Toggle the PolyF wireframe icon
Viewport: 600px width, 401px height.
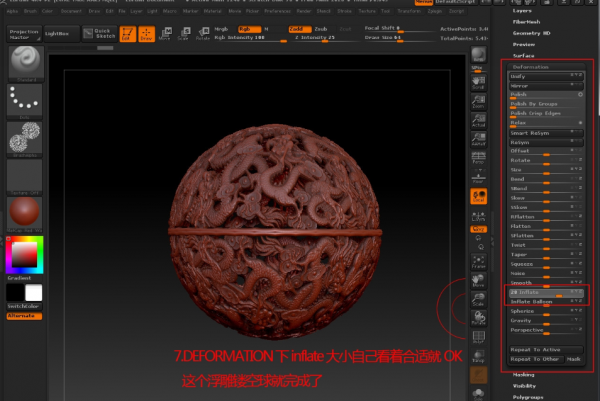pos(478,337)
